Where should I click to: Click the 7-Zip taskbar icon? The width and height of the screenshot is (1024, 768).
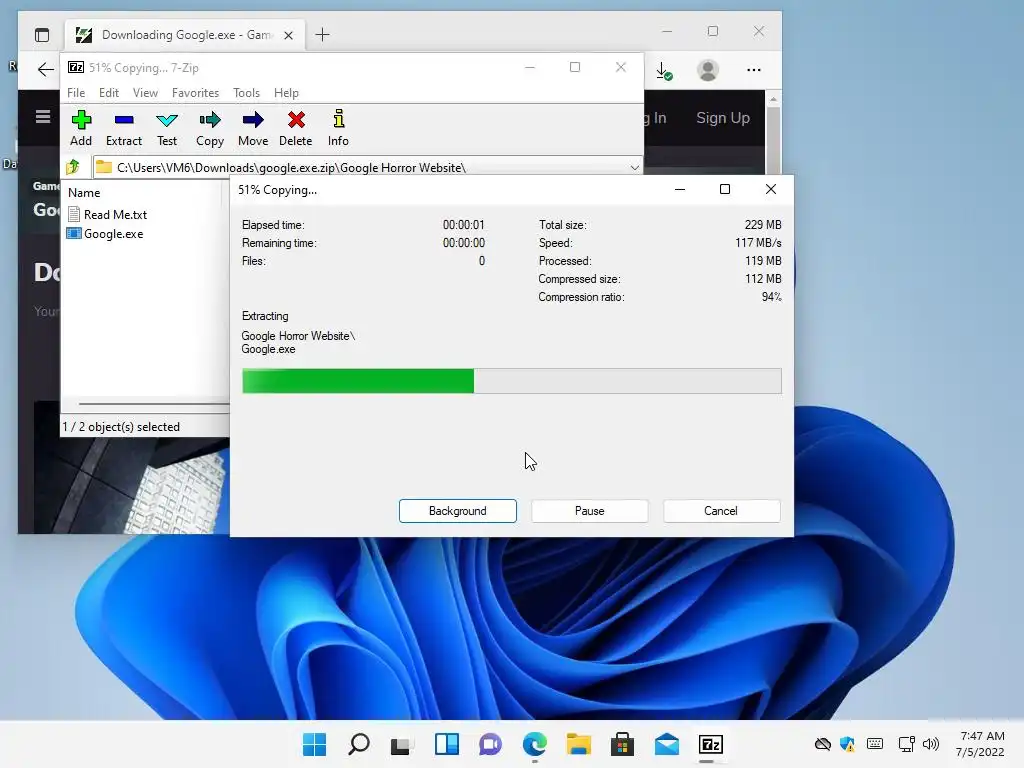point(711,744)
